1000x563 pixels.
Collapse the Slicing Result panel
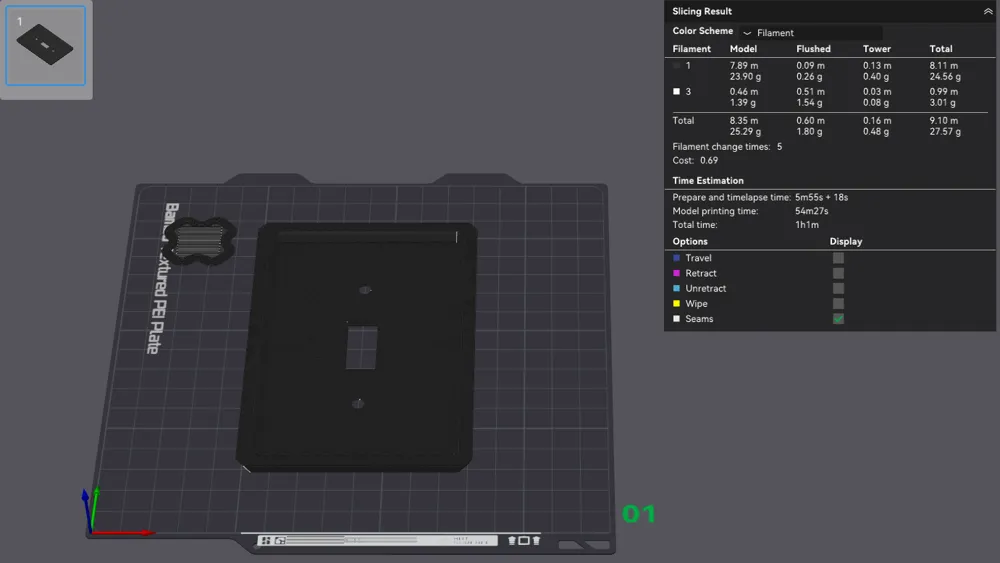click(988, 12)
